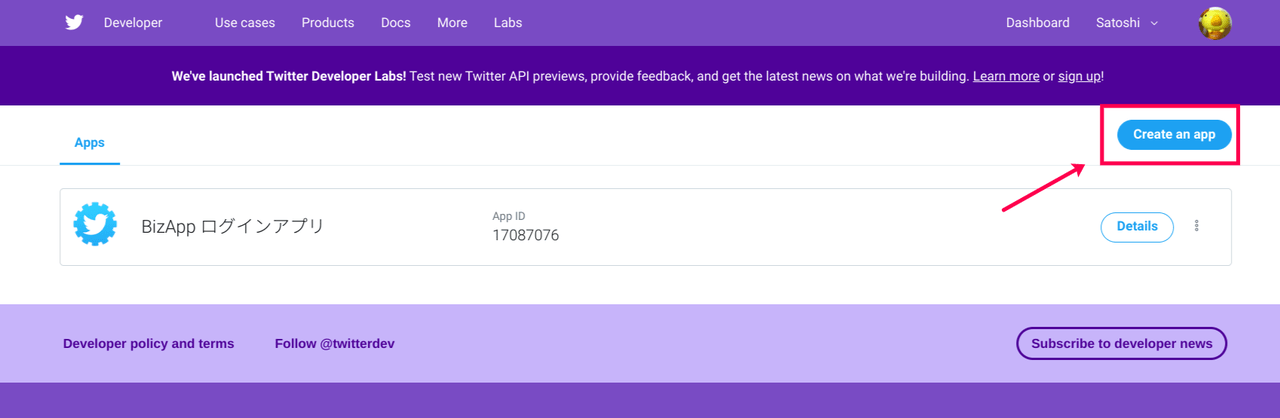The height and width of the screenshot is (418, 1280).
Task: Click the Create an app button
Action: pos(1174,134)
